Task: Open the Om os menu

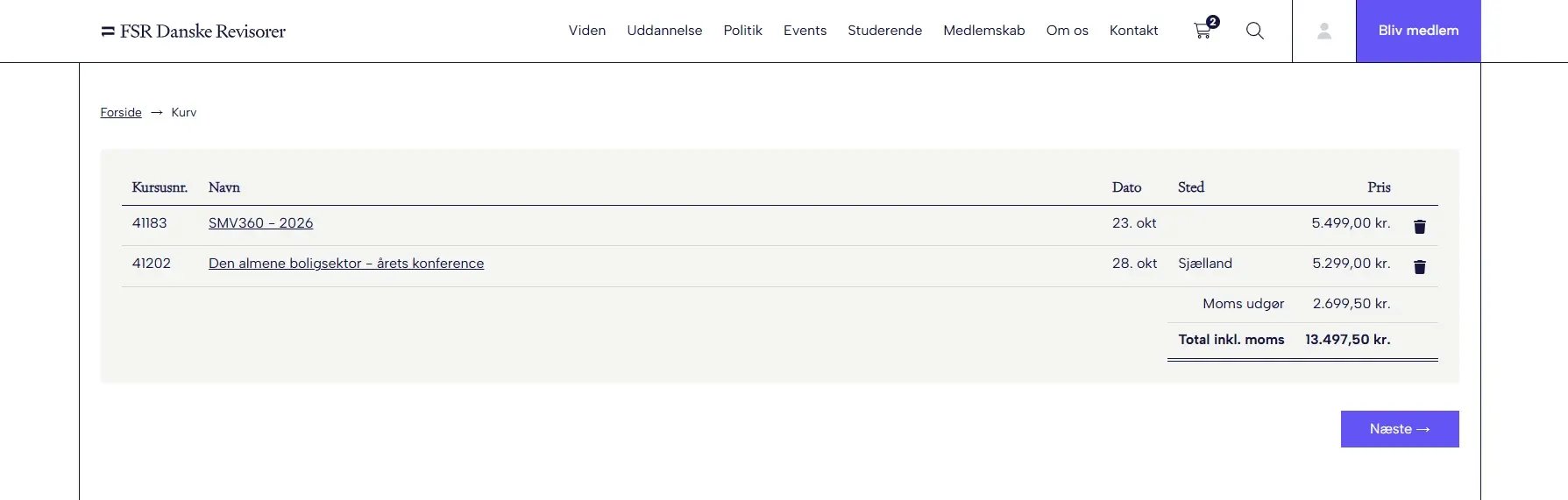Action: [x=1067, y=31]
